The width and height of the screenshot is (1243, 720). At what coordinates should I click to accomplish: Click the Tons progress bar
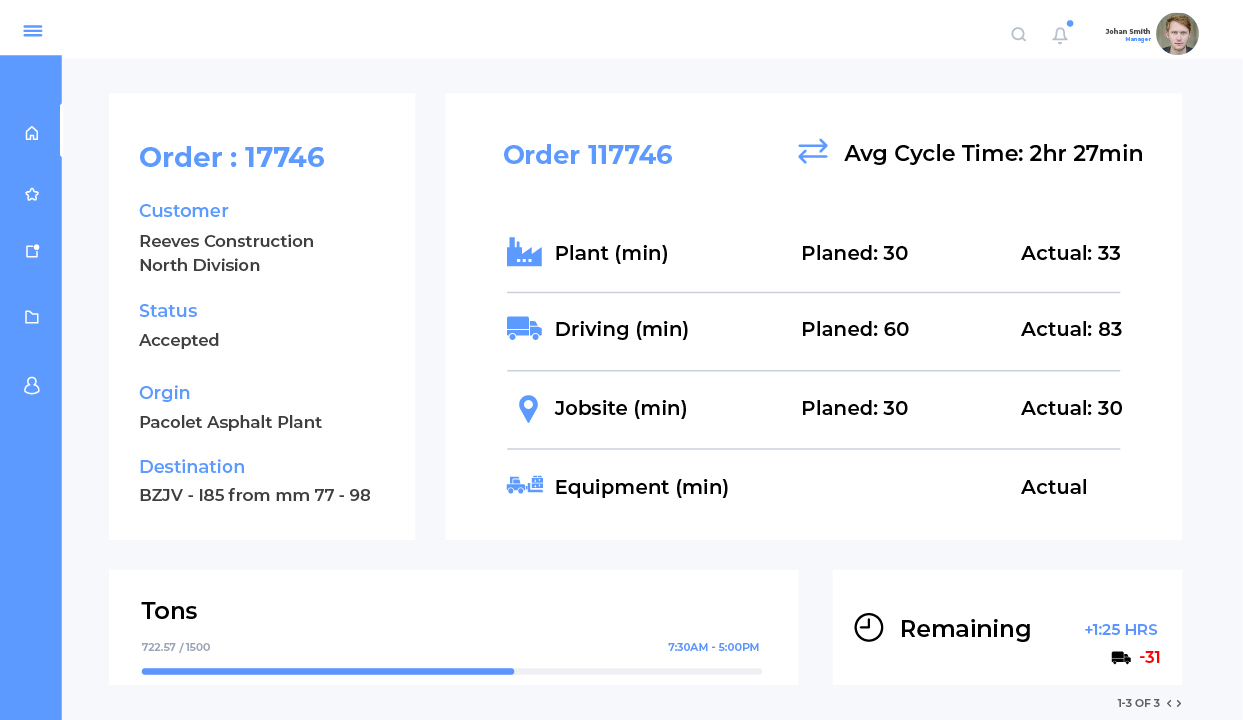click(453, 672)
